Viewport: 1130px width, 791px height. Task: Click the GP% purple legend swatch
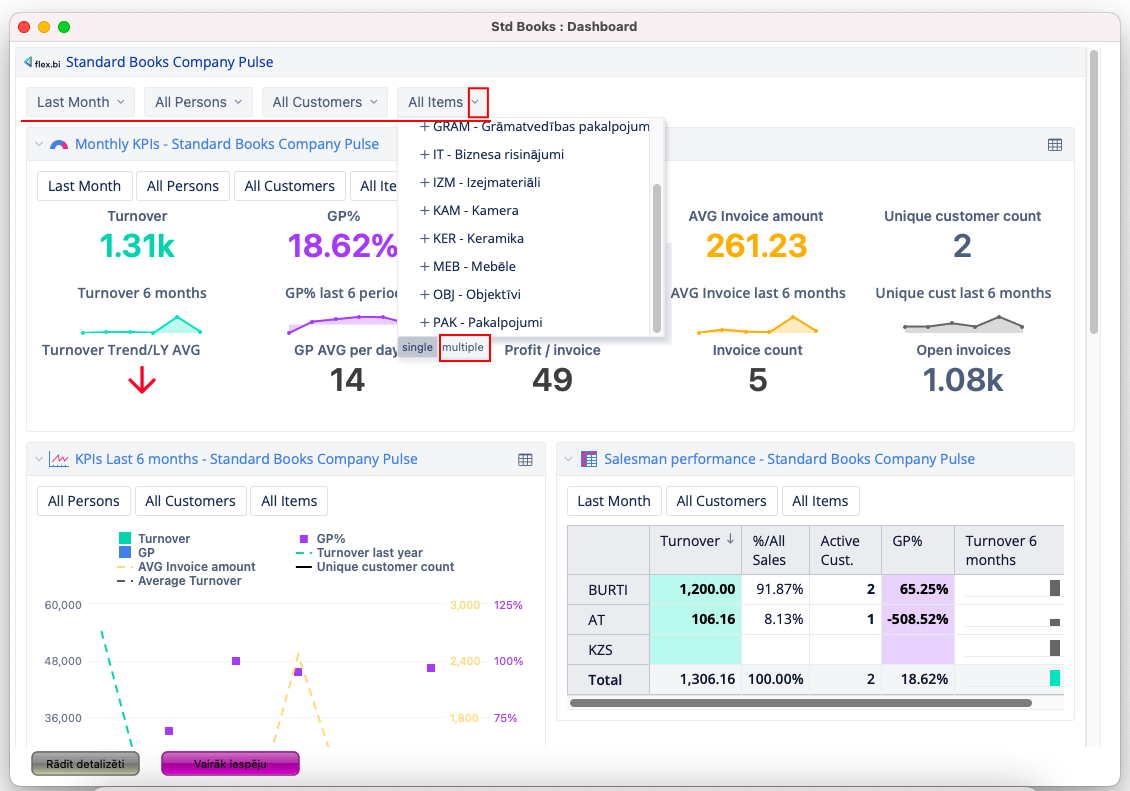coord(303,538)
